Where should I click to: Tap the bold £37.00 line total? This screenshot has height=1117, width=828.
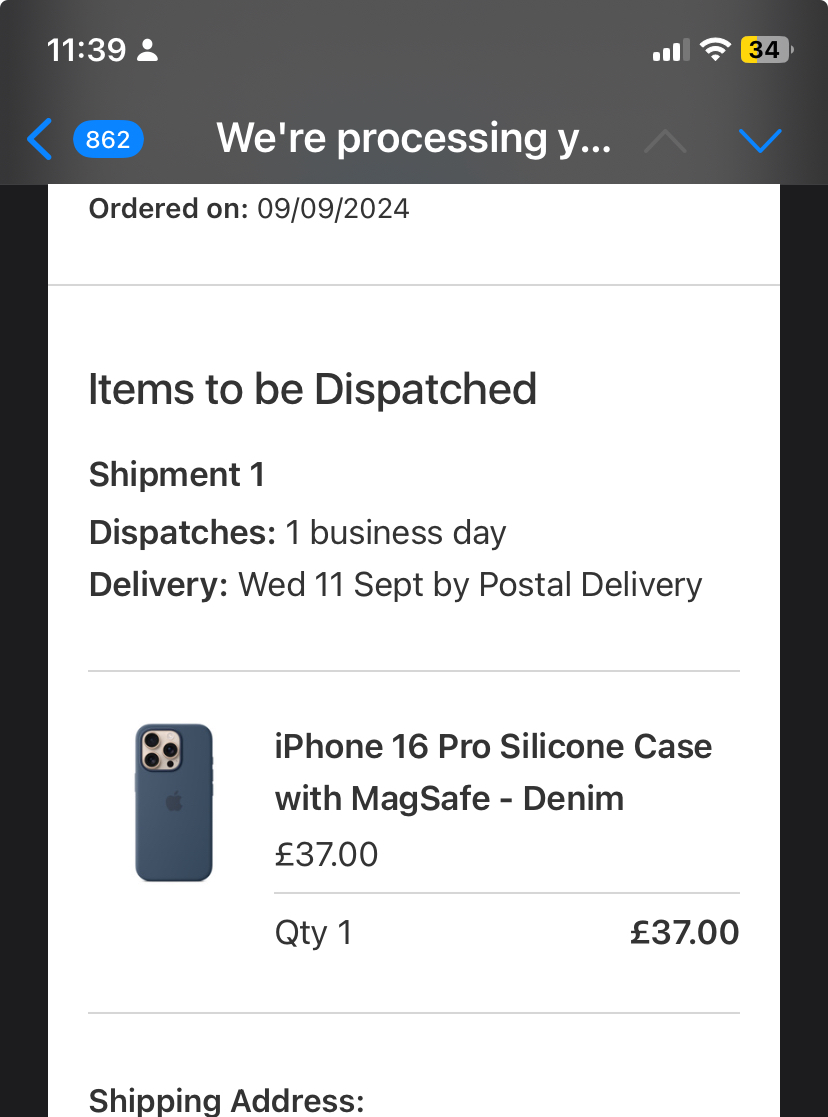(x=685, y=933)
